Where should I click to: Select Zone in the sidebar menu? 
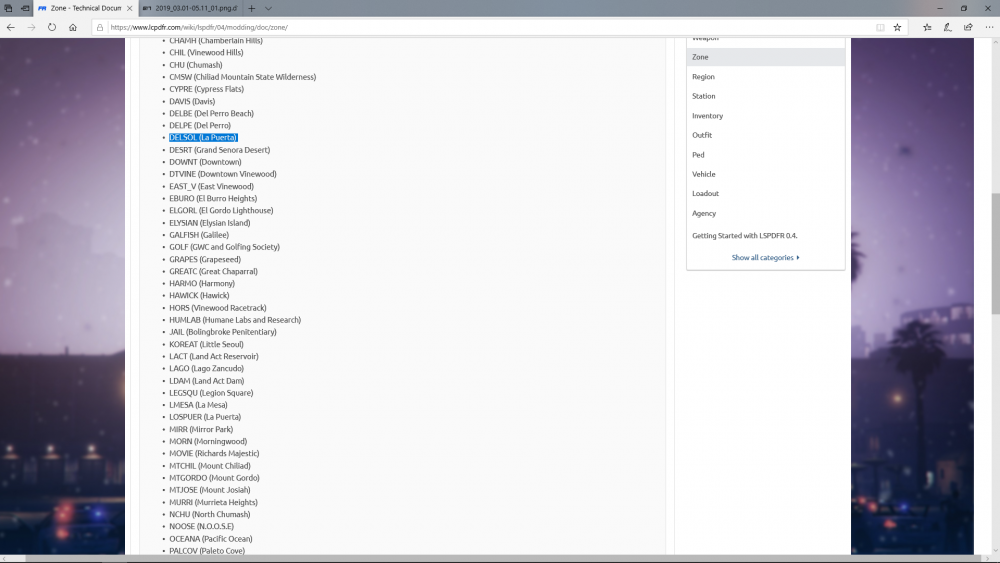765,57
